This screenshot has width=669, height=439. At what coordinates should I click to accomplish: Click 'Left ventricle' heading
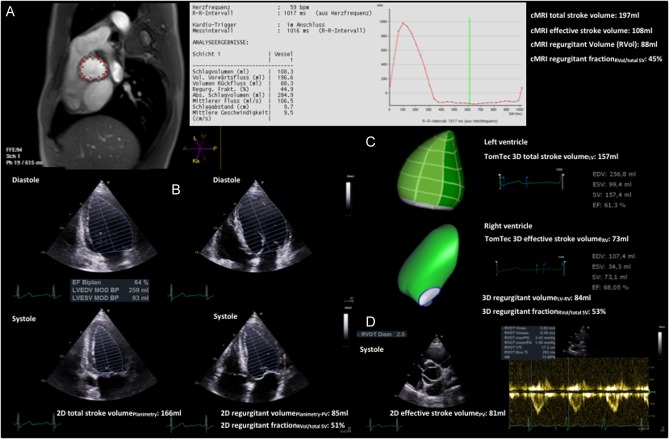(504, 143)
